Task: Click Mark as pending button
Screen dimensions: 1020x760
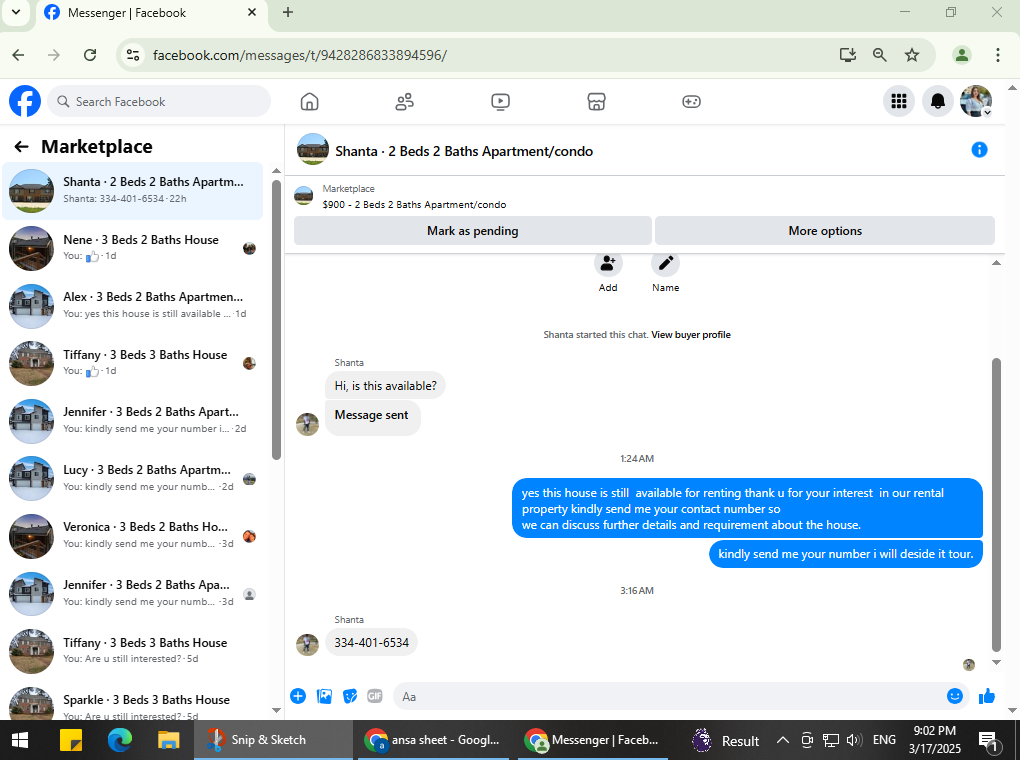Action: (473, 231)
